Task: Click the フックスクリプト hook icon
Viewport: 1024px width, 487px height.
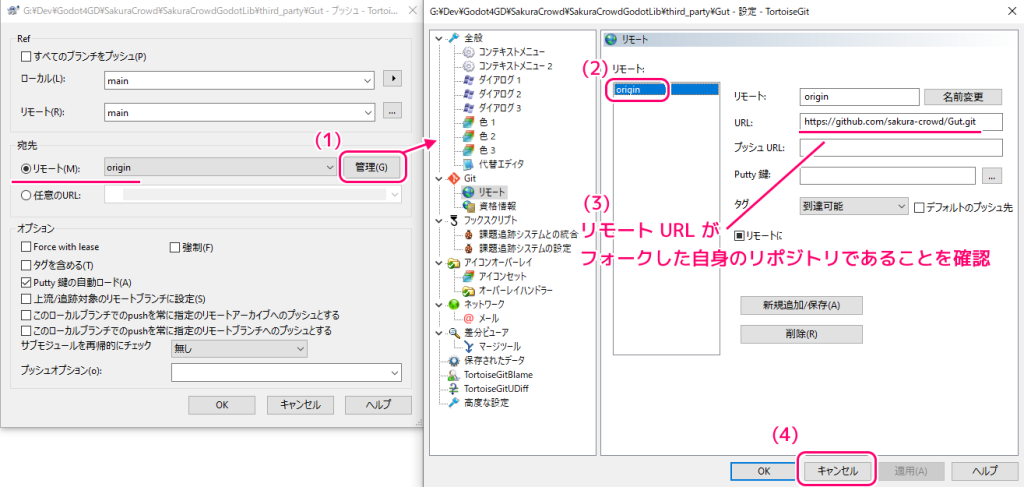Action: [455, 220]
